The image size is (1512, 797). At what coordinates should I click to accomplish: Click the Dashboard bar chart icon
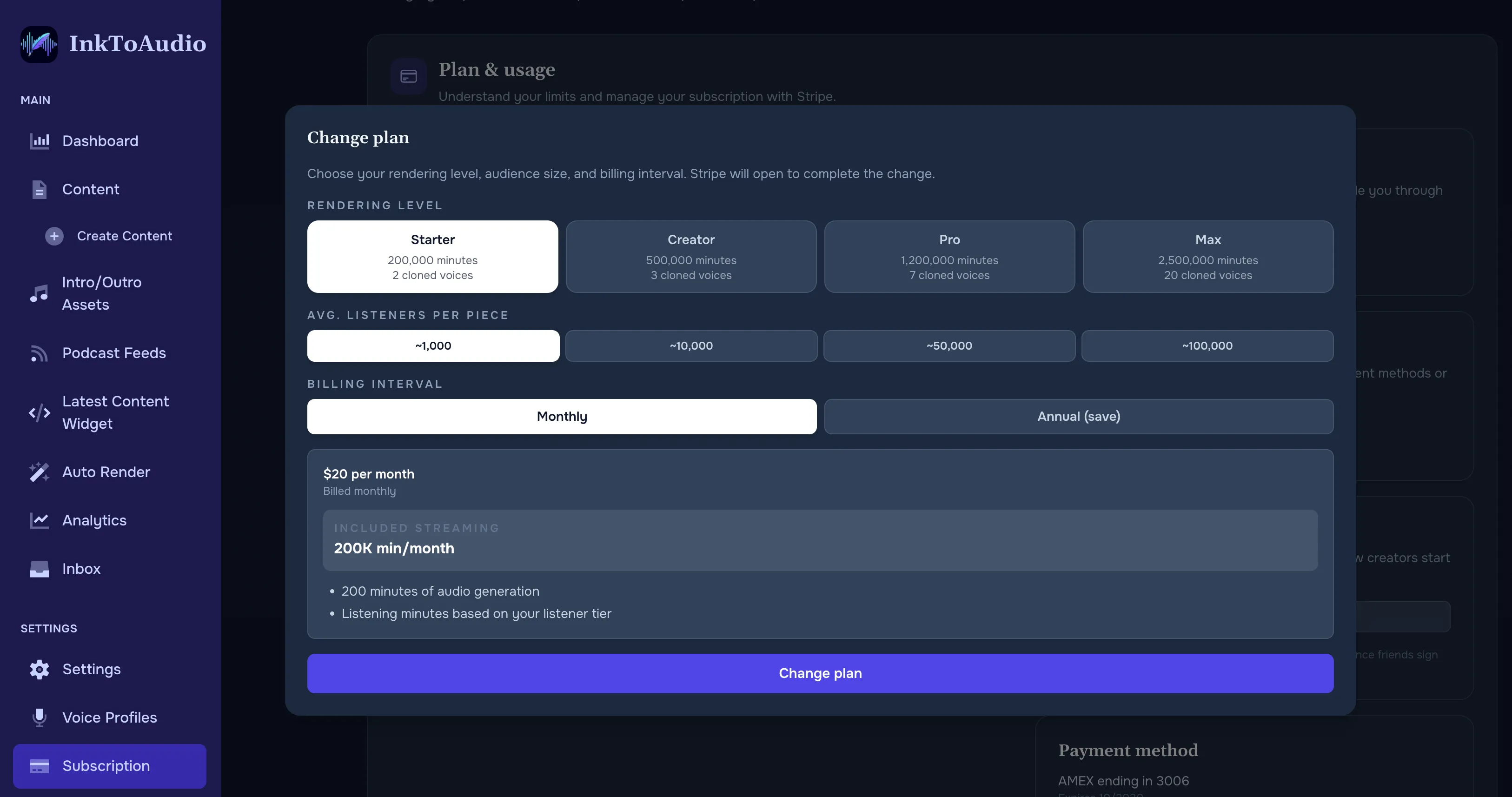[x=40, y=141]
